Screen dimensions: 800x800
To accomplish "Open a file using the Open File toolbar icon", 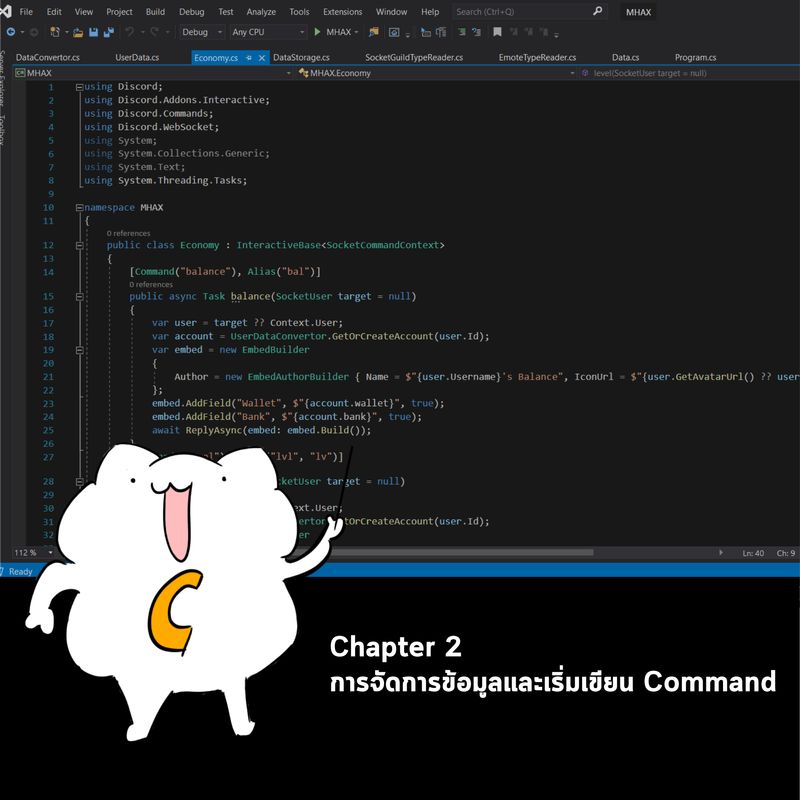I will click(80, 32).
